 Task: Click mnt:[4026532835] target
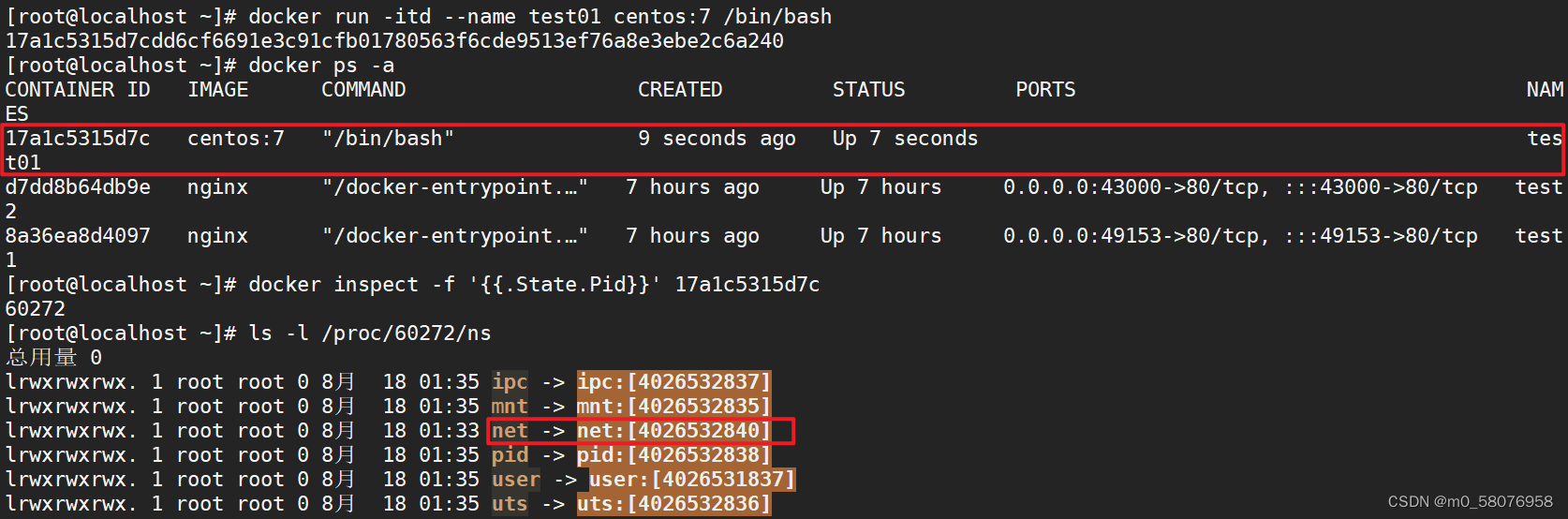click(673, 407)
